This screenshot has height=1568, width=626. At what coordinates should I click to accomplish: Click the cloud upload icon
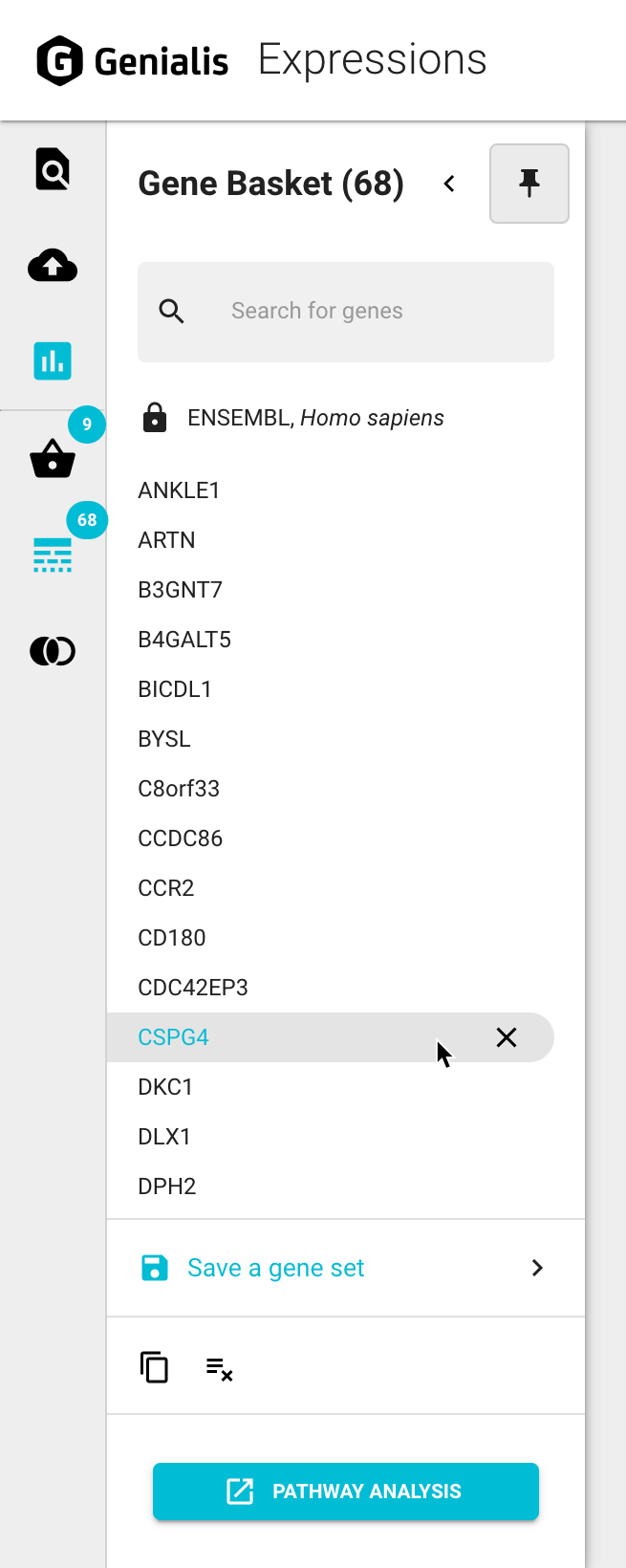[x=53, y=267]
